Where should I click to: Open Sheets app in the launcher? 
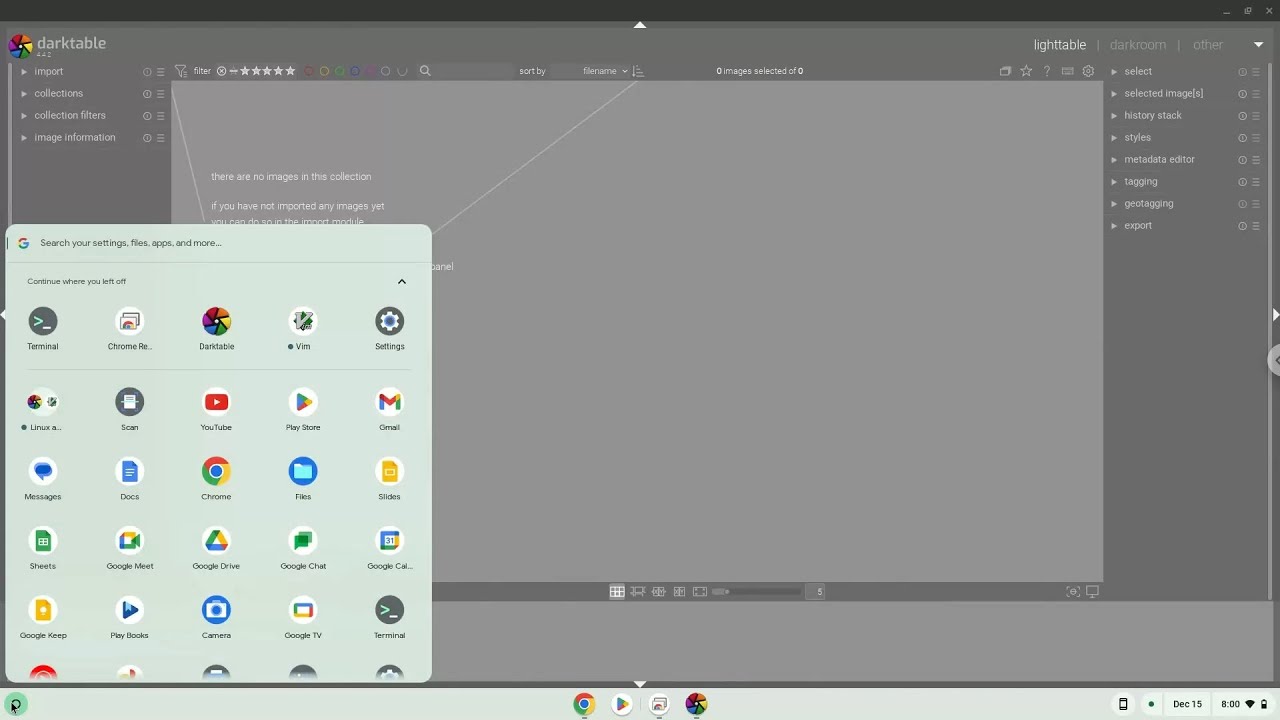pyautogui.click(x=43, y=549)
